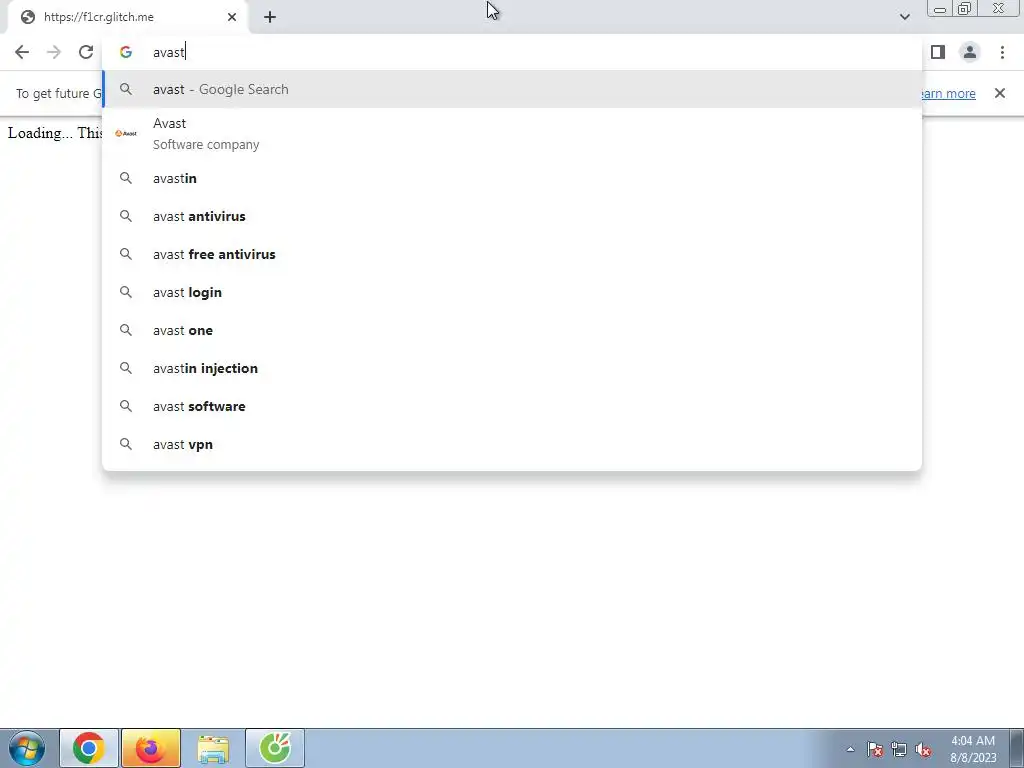Click the muted volume tray icon
Image resolution: width=1024 pixels, height=768 pixels.
pos(923,749)
